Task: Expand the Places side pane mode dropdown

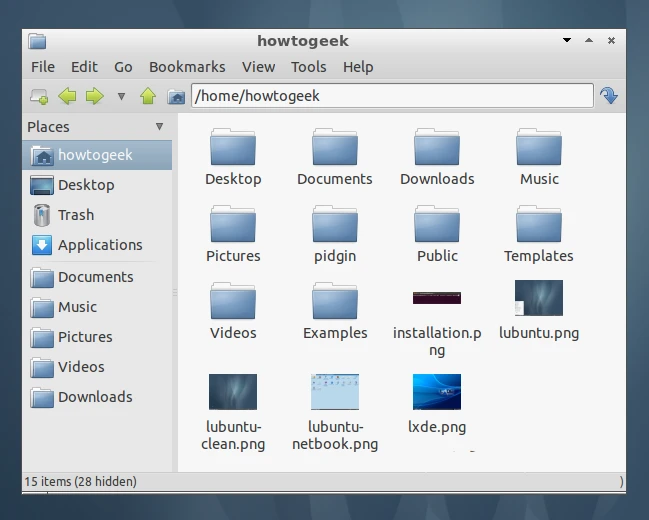Action: tap(159, 126)
